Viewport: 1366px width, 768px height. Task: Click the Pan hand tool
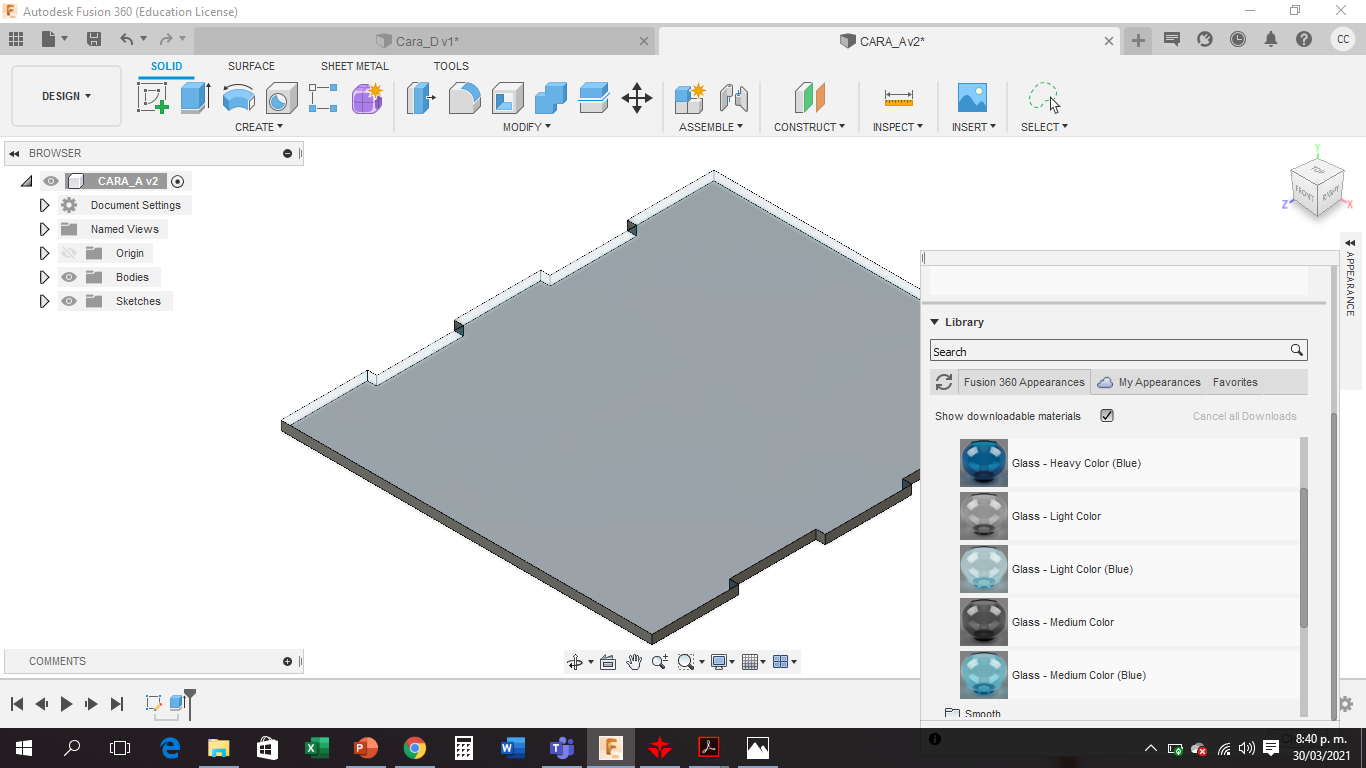point(634,662)
